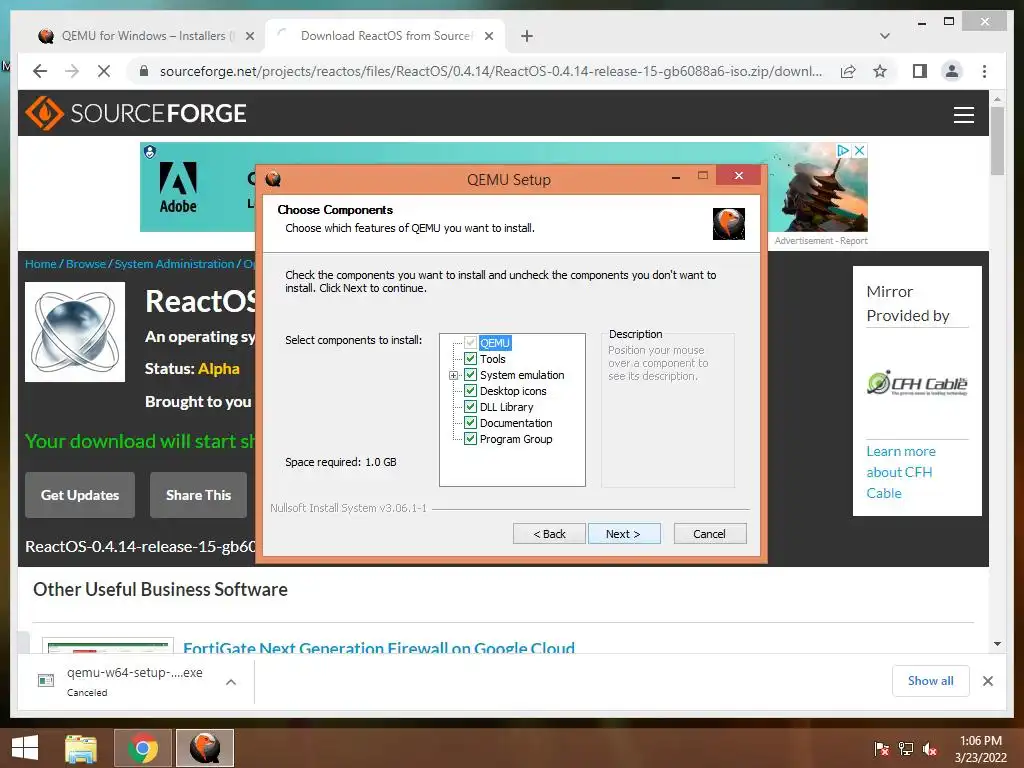
Task: Click the page vertical scrollbar thumb
Action: point(997,140)
